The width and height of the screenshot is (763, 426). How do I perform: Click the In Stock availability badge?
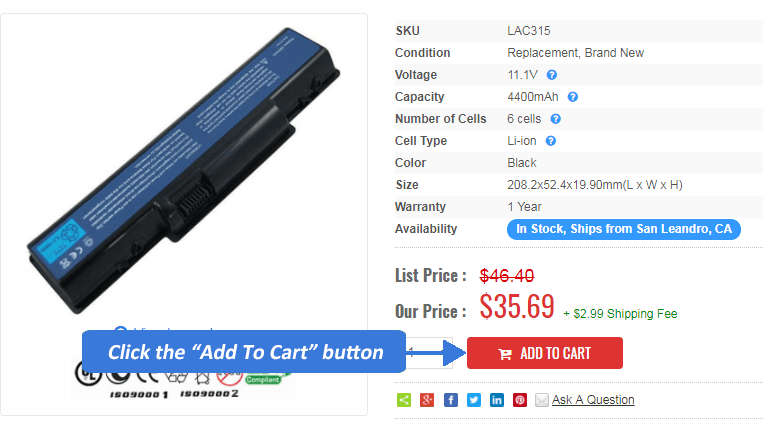pos(623,229)
